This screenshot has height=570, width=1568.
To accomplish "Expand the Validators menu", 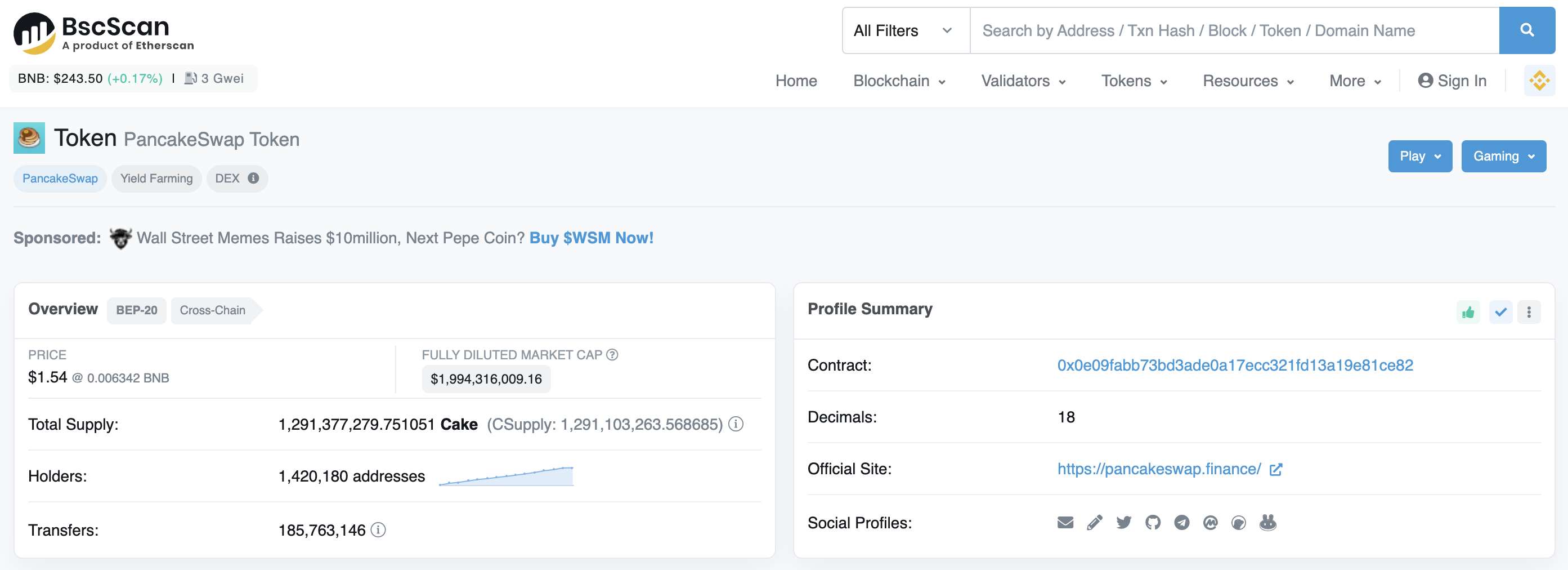I will pos(1023,81).
